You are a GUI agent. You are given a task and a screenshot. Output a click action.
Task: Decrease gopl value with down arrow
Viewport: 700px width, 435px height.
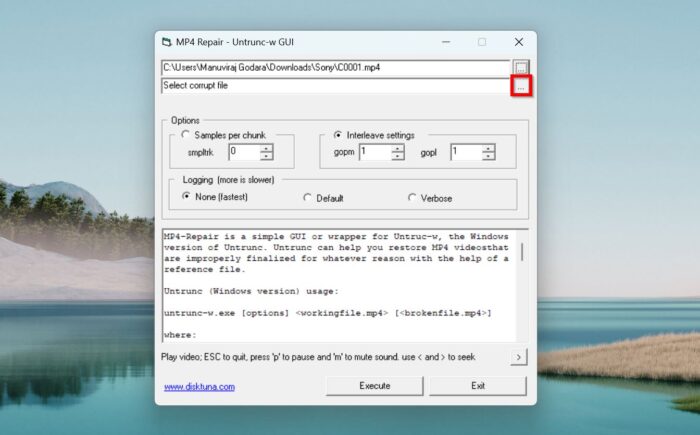click(488, 156)
